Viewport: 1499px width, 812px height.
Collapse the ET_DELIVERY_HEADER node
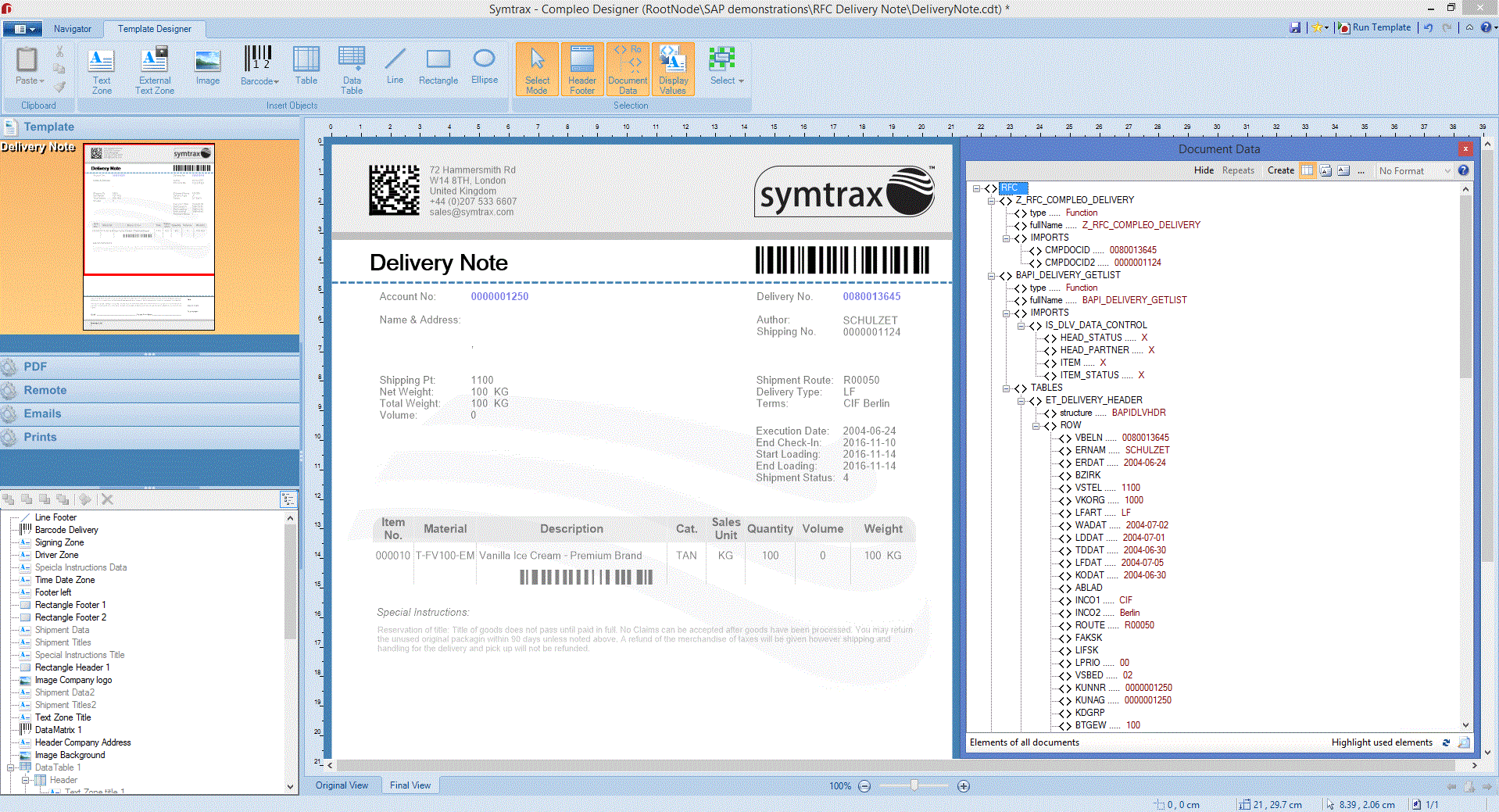(1021, 401)
